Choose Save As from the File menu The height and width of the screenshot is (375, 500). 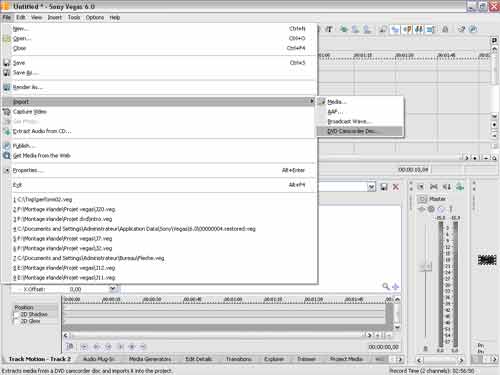(159, 73)
